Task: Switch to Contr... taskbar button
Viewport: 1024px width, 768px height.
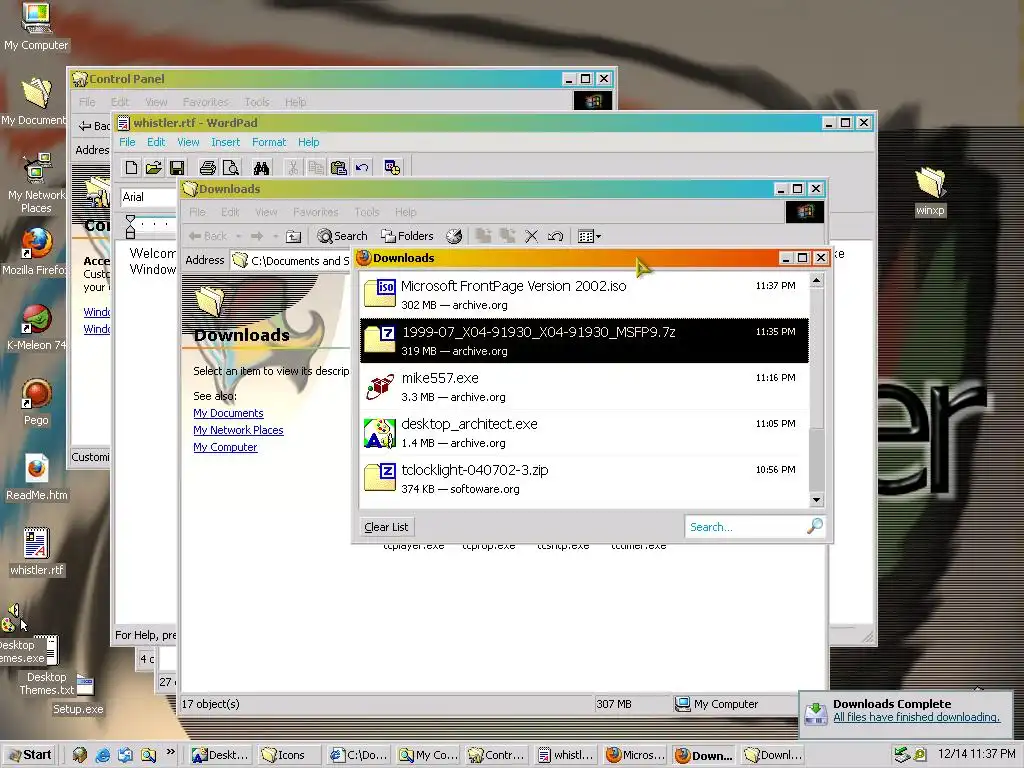Action: (496, 755)
